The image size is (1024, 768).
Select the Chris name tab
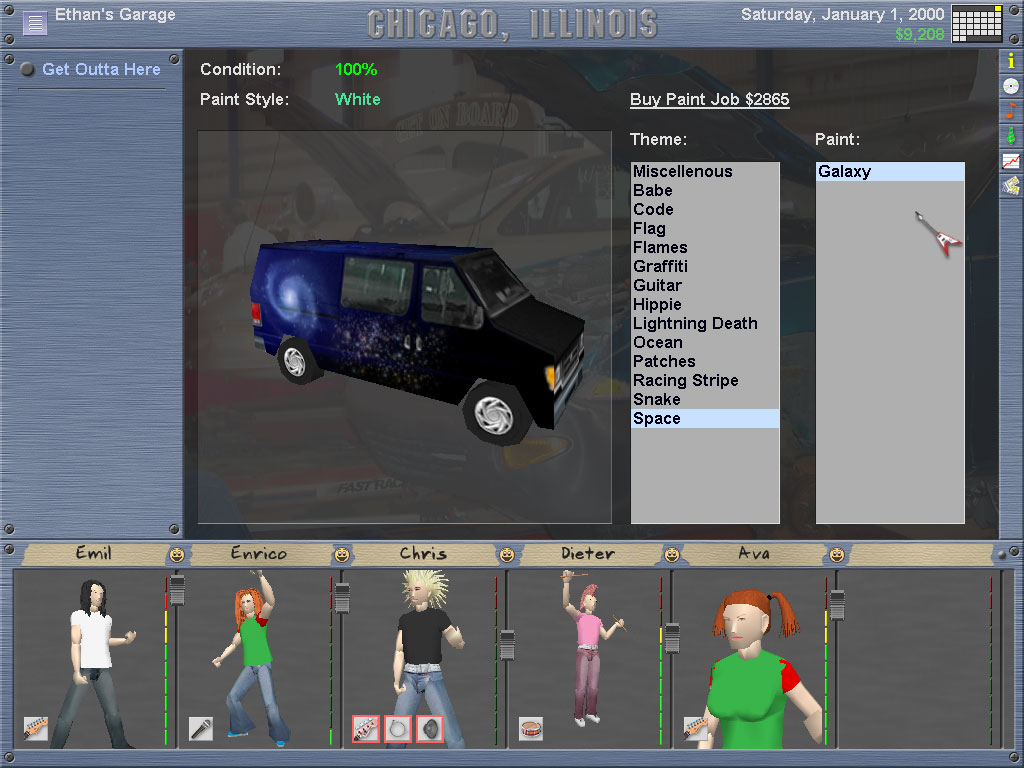click(x=423, y=553)
